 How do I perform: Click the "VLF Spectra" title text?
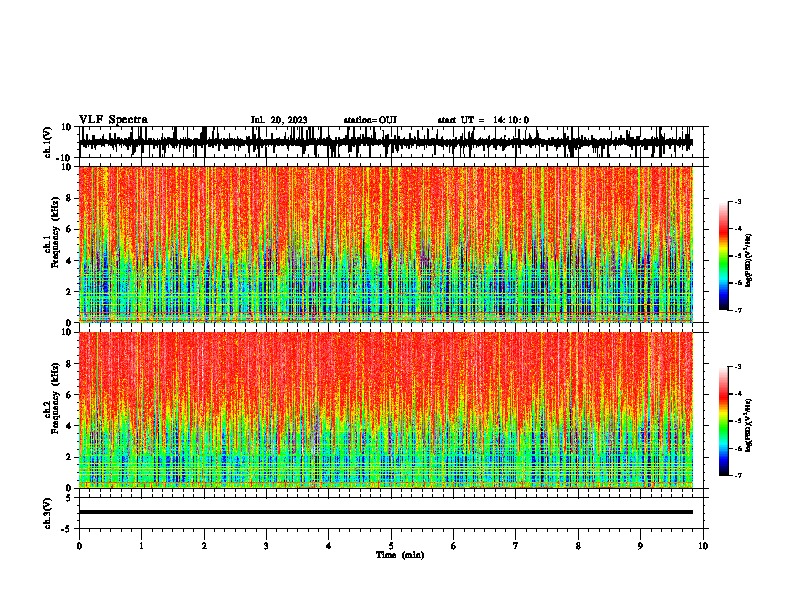[x=113, y=120]
